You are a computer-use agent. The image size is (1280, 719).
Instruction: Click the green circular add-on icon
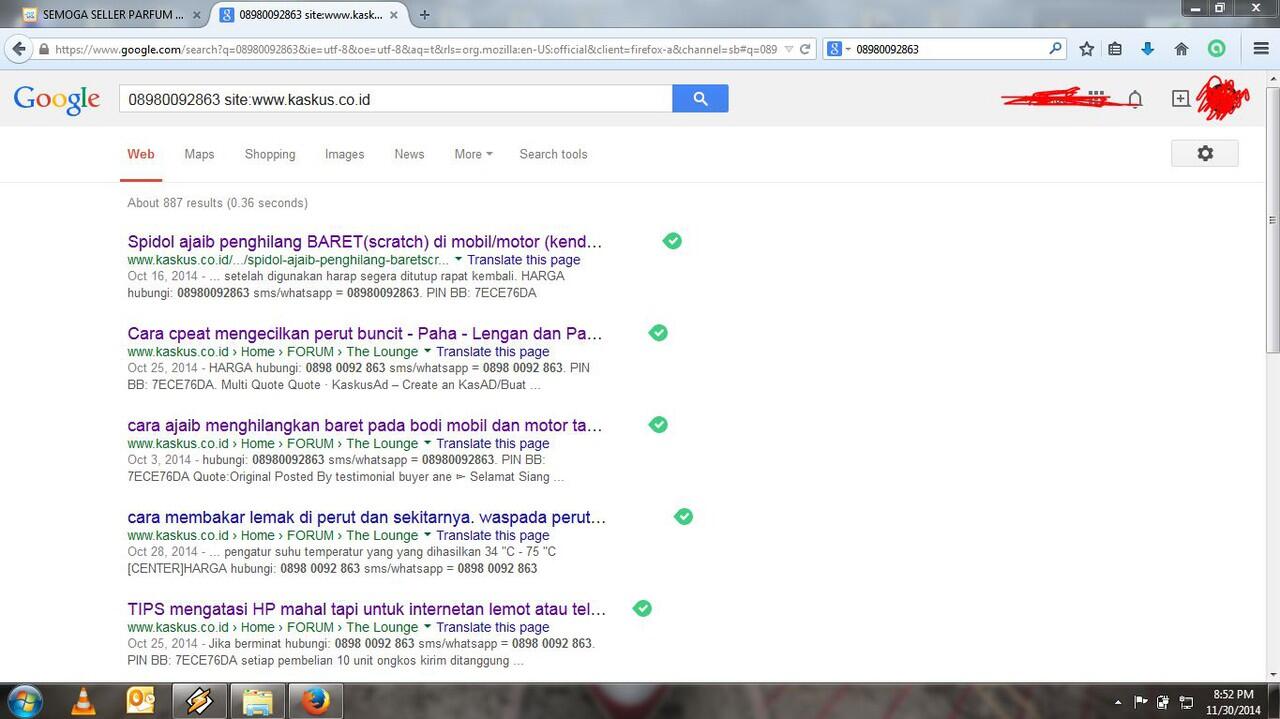pyautogui.click(x=1216, y=49)
